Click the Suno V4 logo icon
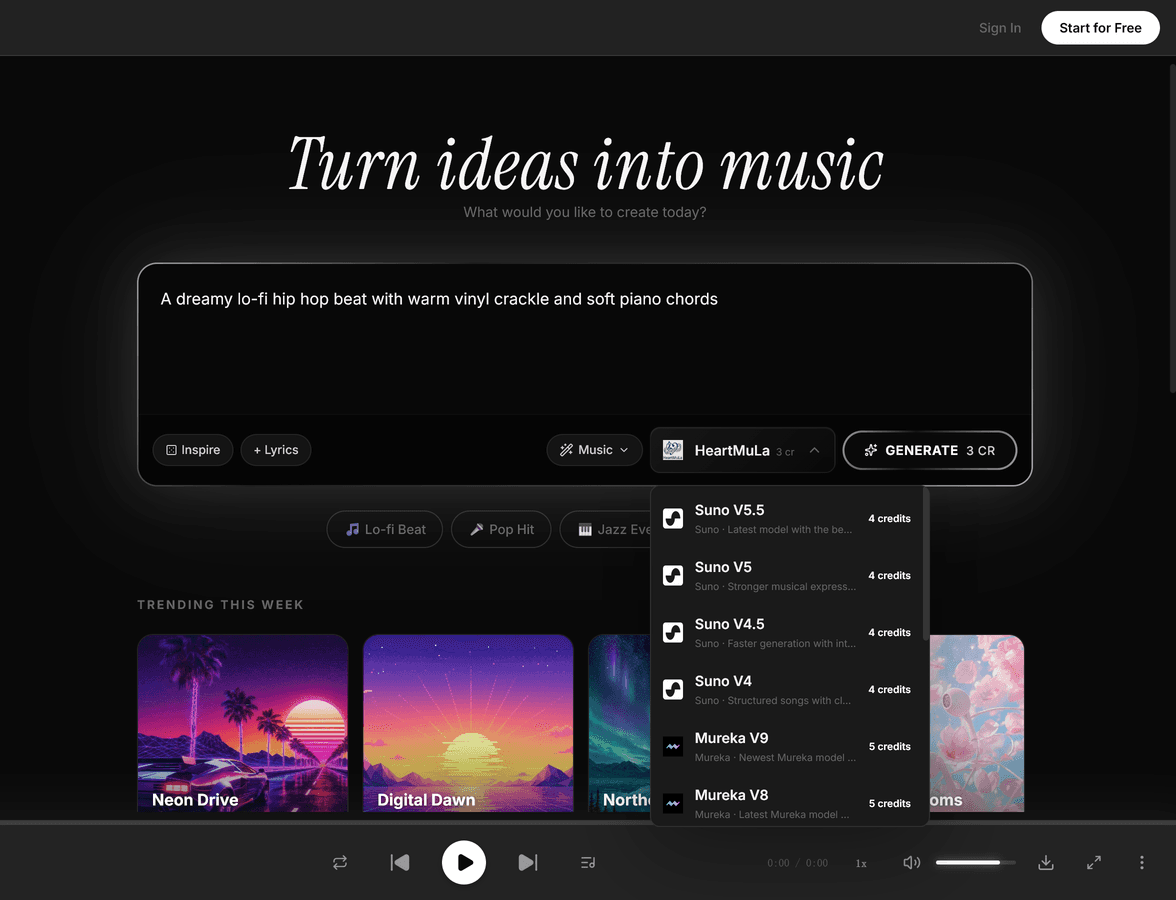This screenshot has height=900, width=1176. [x=673, y=689]
